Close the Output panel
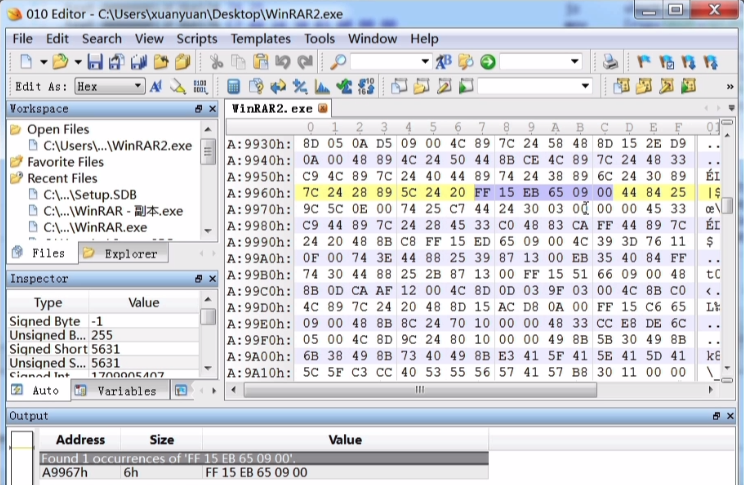744x485 pixels. pyautogui.click(x=730, y=416)
